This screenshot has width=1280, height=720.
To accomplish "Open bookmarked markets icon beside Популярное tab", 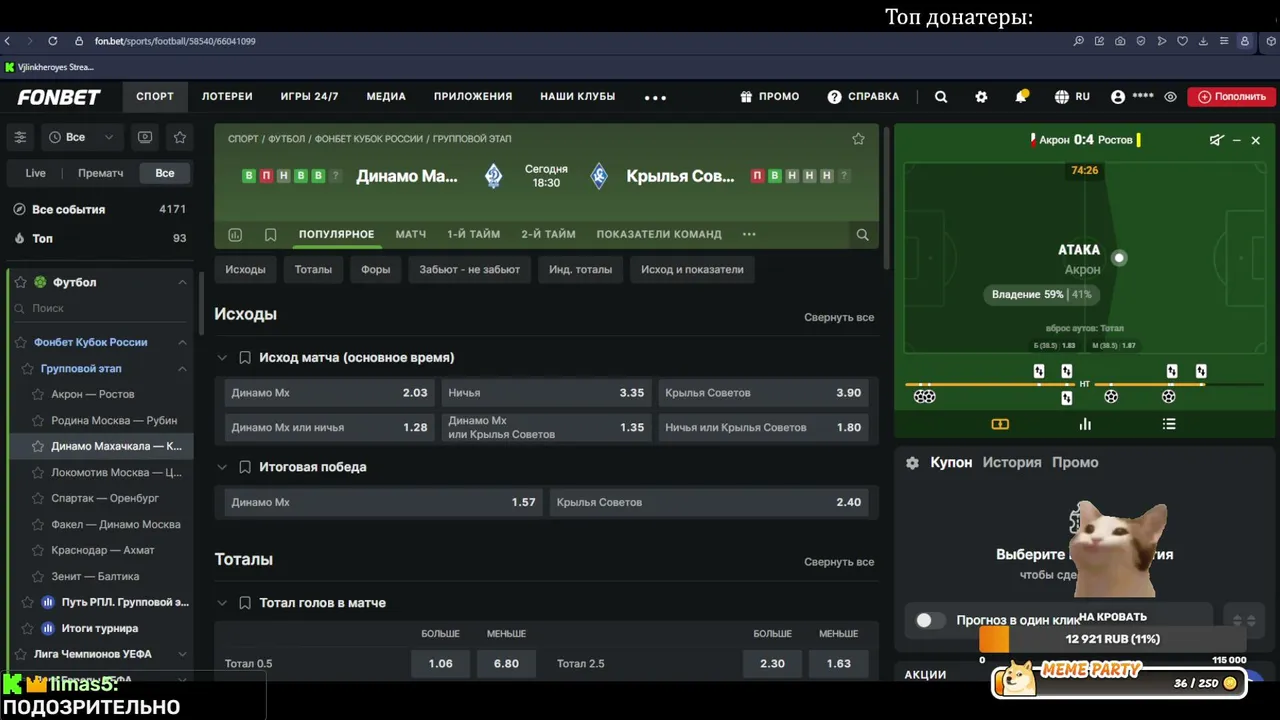I will [270, 234].
